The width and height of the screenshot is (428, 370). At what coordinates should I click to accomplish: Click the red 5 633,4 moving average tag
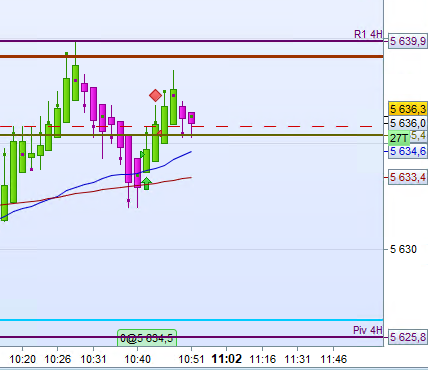click(x=408, y=177)
